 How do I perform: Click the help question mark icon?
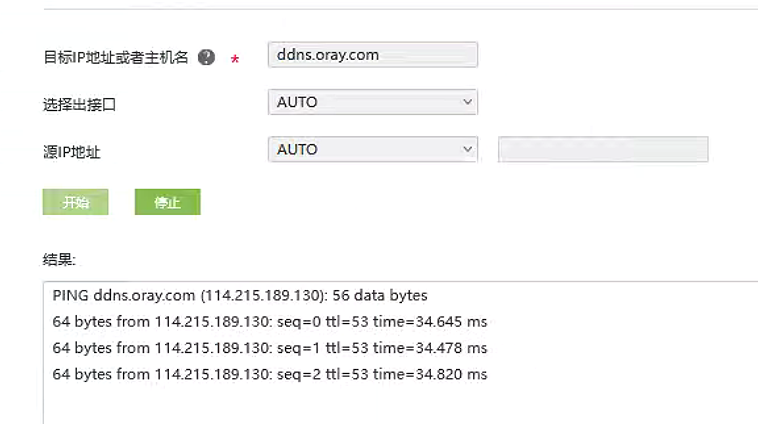pyautogui.click(x=207, y=57)
